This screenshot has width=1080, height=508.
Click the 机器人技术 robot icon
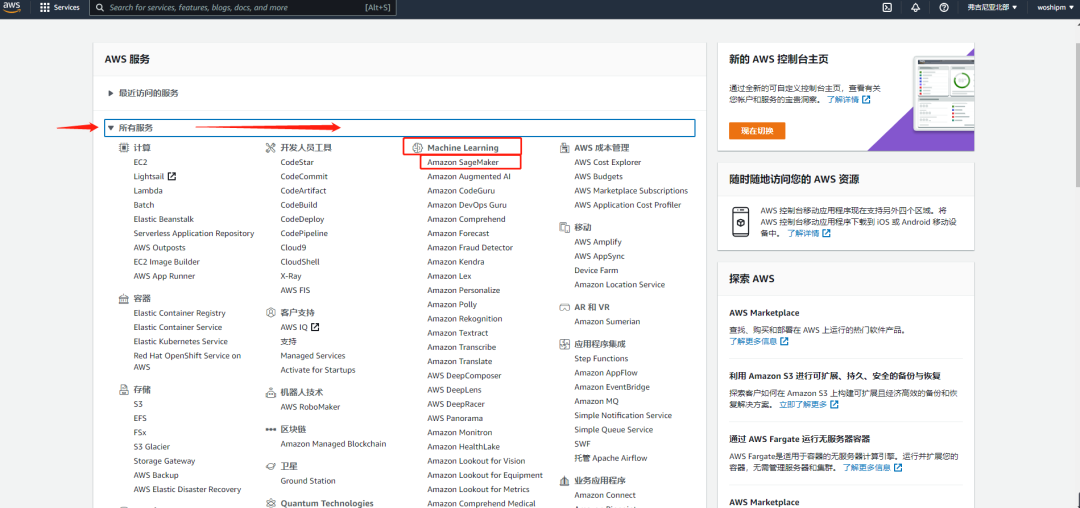(271, 392)
